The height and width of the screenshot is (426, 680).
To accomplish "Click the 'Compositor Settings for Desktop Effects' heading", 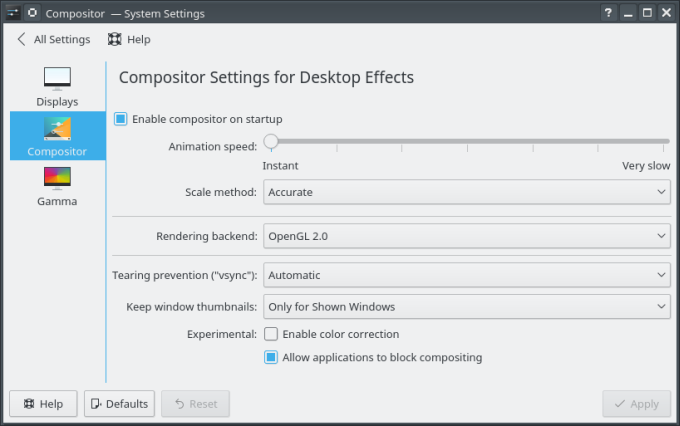I will [266, 78].
